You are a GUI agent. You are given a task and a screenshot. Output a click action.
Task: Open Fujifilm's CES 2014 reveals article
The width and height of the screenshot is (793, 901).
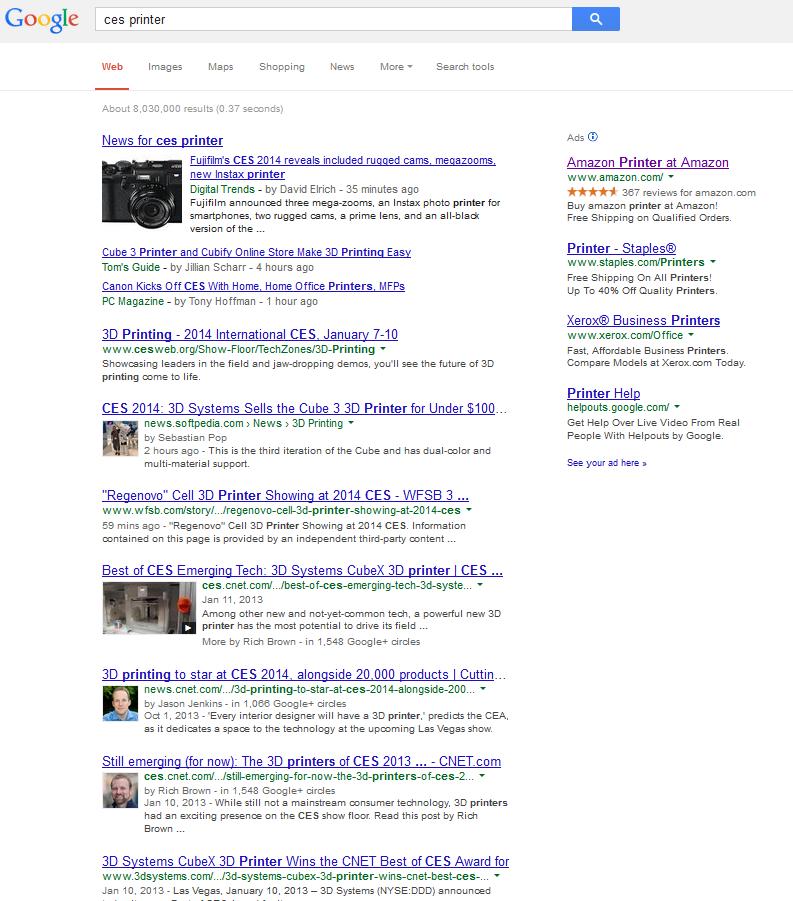[x=342, y=167]
